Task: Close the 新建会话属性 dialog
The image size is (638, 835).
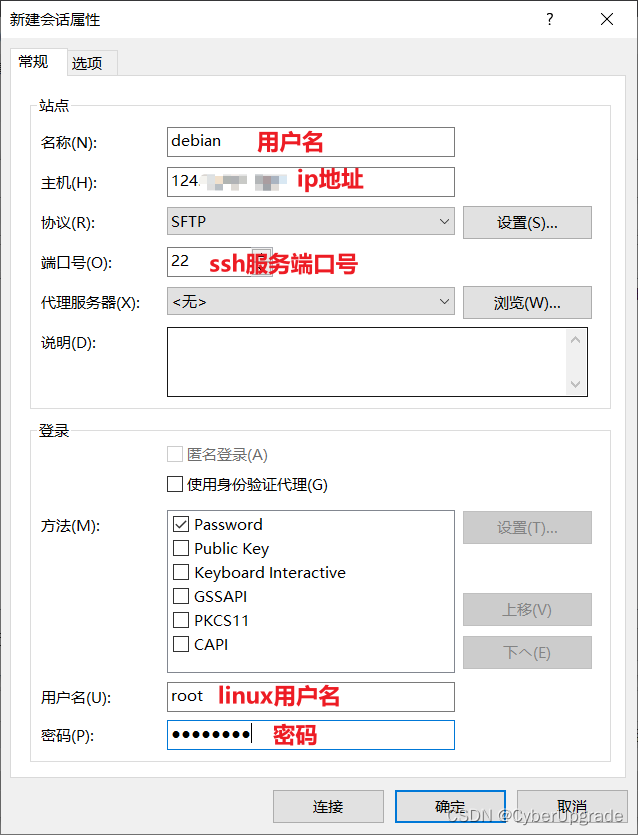Action: [x=607, y=19]
